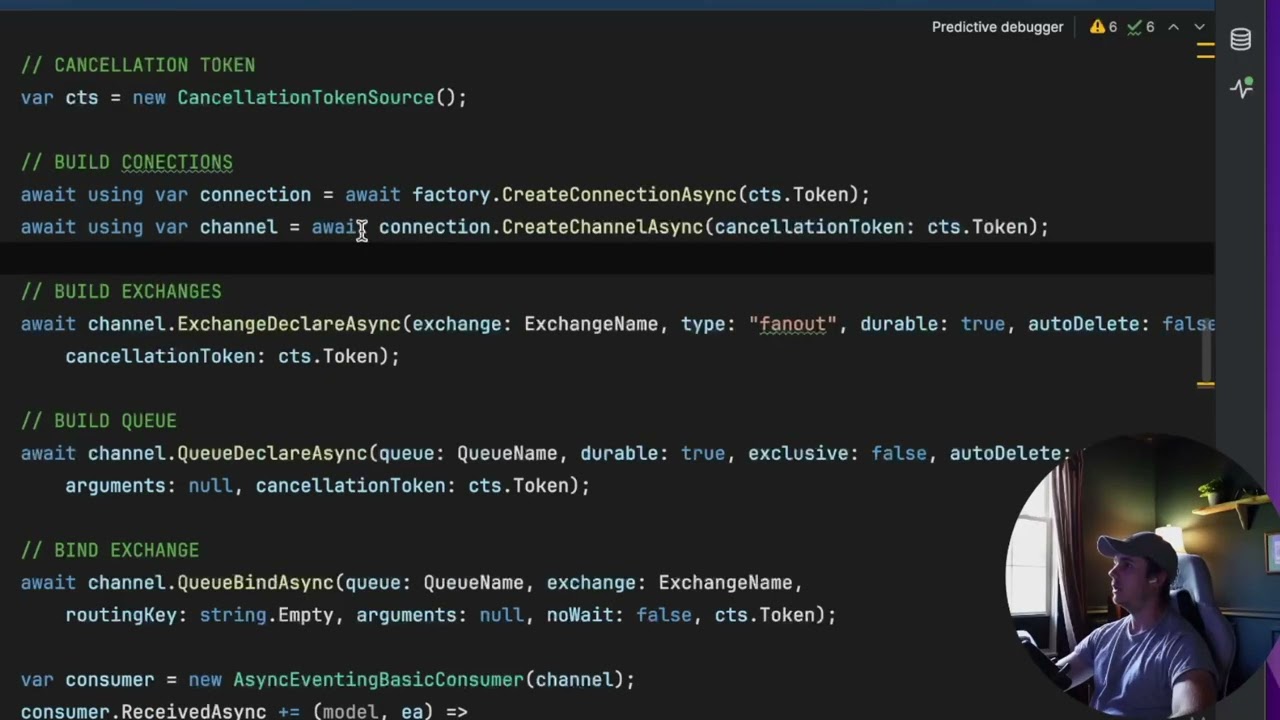Click 'autoDelete' in the QueueDeclareAsync line
This screenshot has height=720, width=1280.
coord(1005,453)
